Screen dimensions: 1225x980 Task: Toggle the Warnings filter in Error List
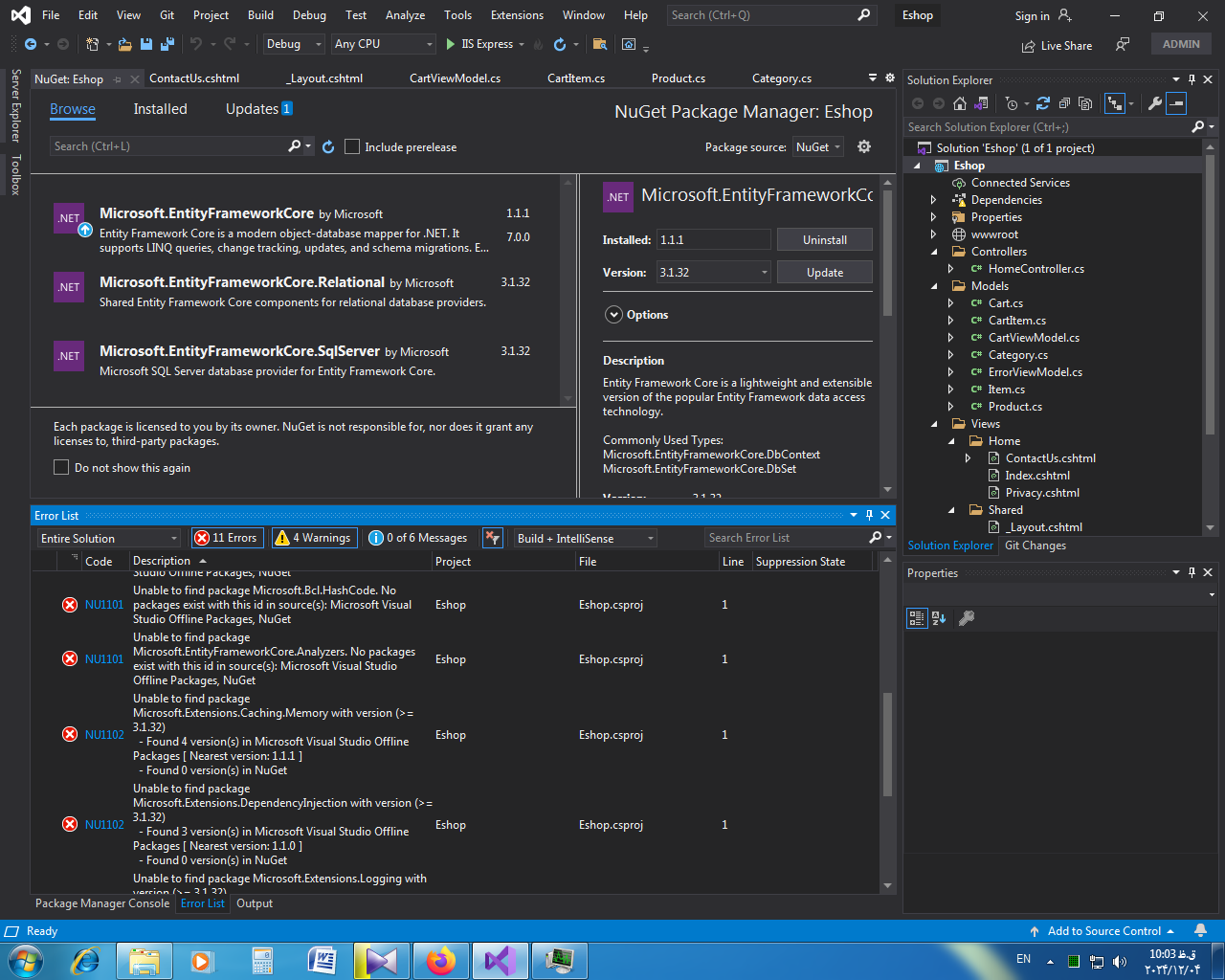click(314, 537)
